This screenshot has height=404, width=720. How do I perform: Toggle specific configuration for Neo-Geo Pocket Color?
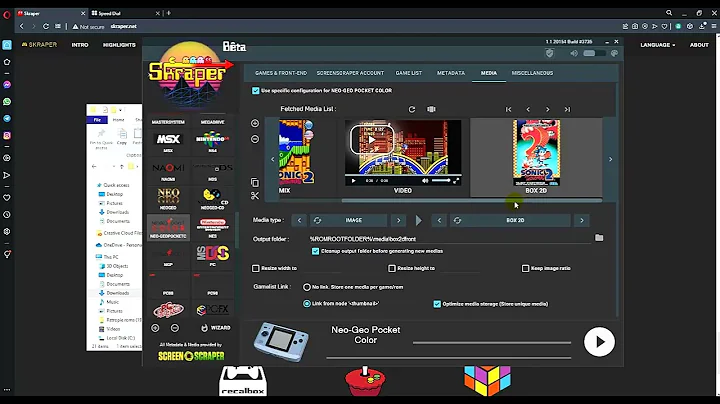(256, 90)
